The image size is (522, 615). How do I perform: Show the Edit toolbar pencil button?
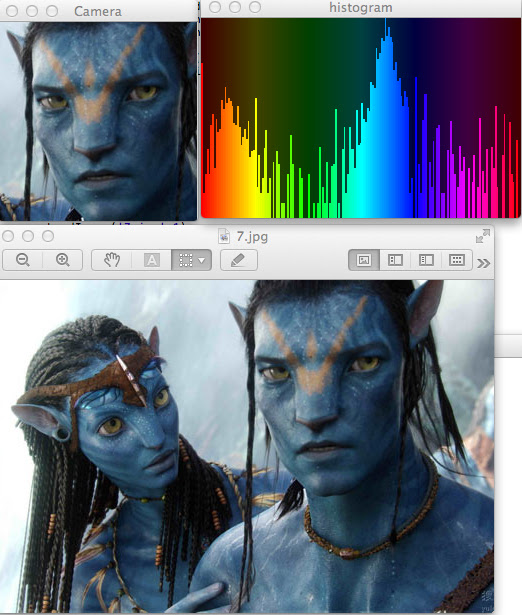(239, 260)
